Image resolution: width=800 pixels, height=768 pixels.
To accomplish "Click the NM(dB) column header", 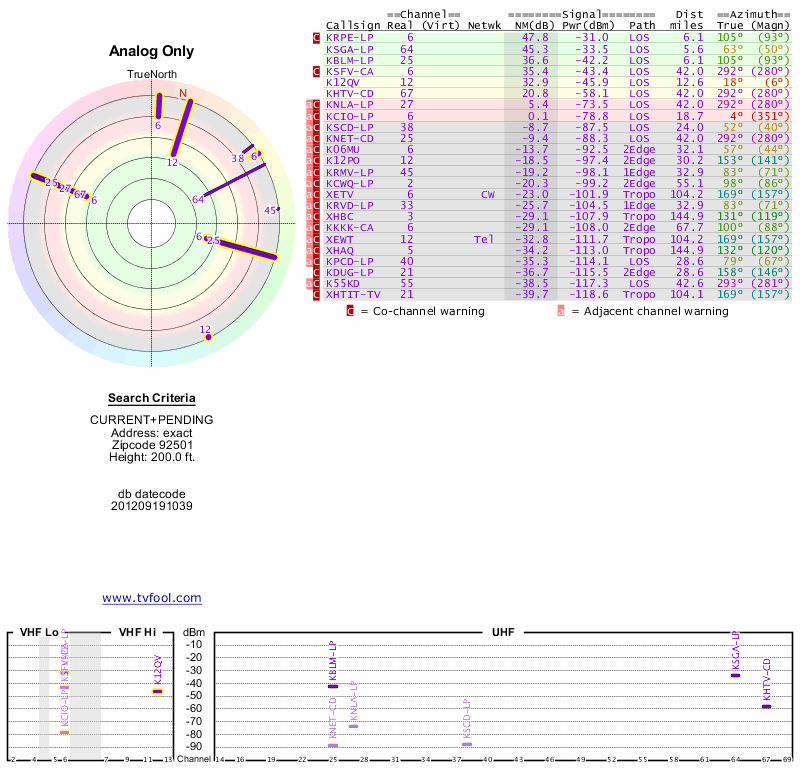I will point(534,26).
